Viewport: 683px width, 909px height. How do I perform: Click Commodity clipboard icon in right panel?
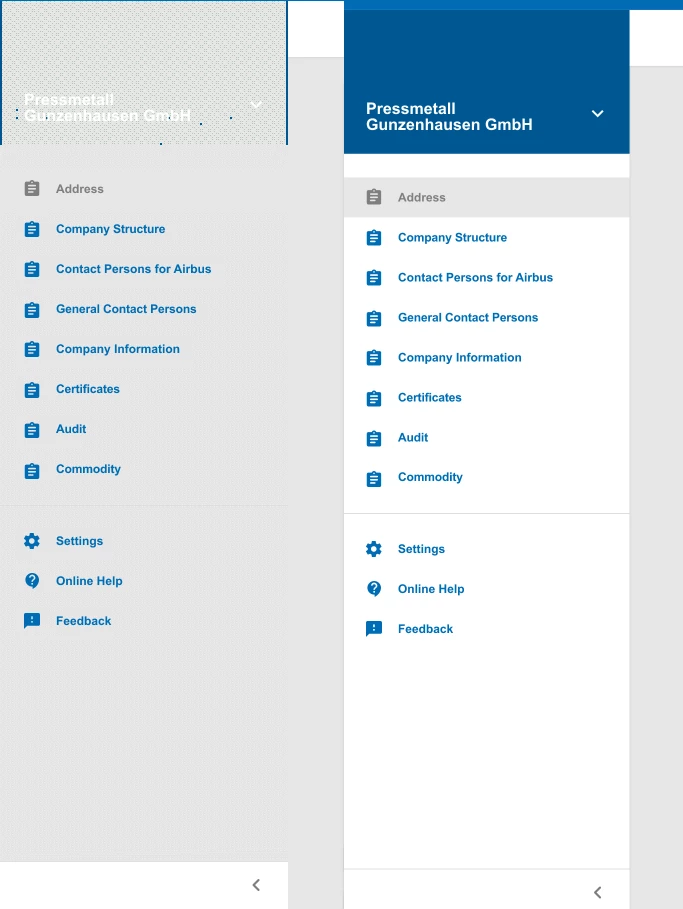(374, 479)
